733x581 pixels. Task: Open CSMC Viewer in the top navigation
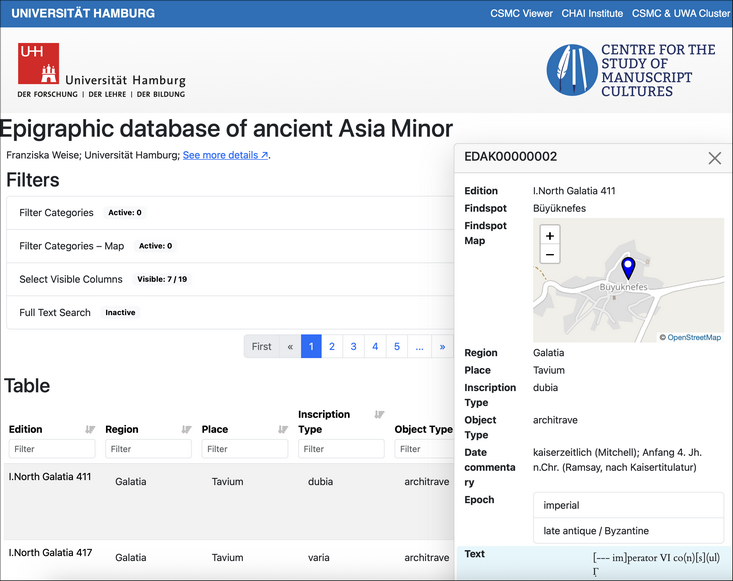pyautogui.click(x=523, y=14)
